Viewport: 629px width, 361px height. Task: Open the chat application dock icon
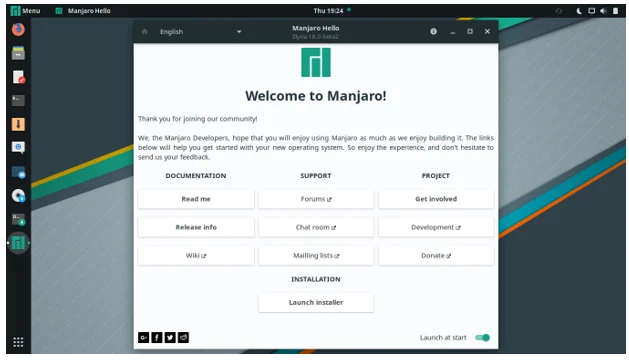pyautogui.click(x=18, y=148)
